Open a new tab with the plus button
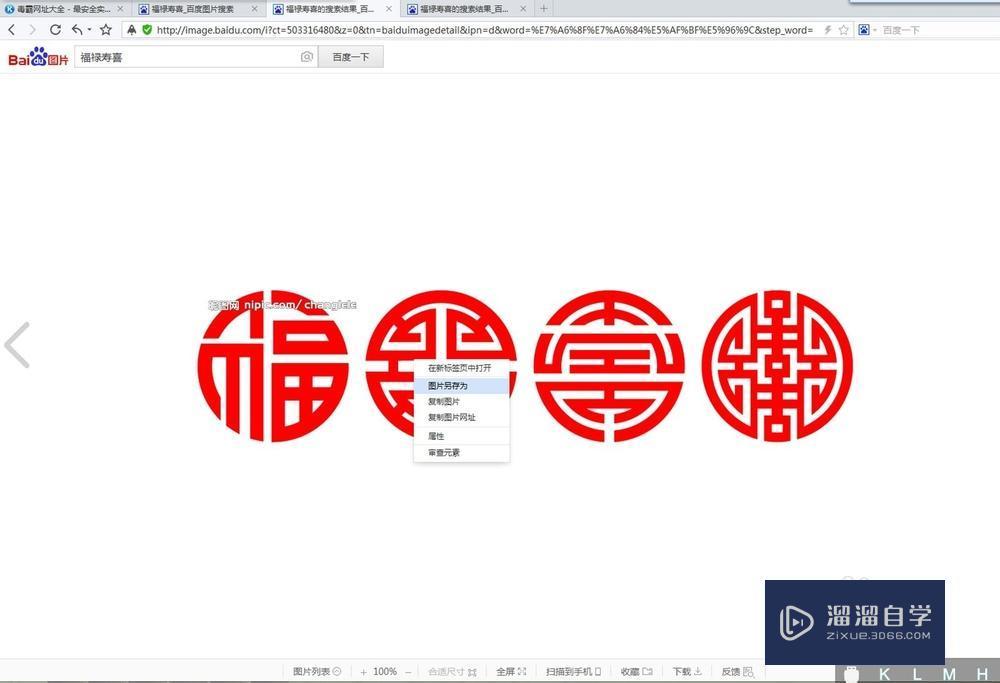Screen dimensions: 1000x683 click(543, 9)
